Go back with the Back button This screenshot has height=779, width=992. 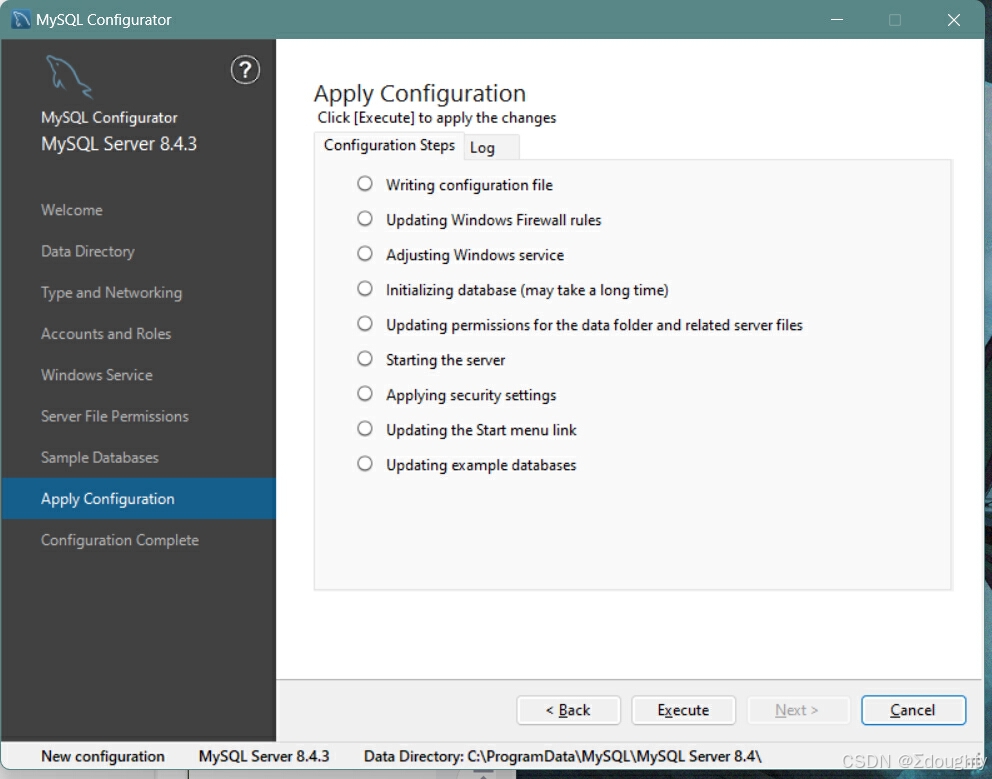[568, 710]
